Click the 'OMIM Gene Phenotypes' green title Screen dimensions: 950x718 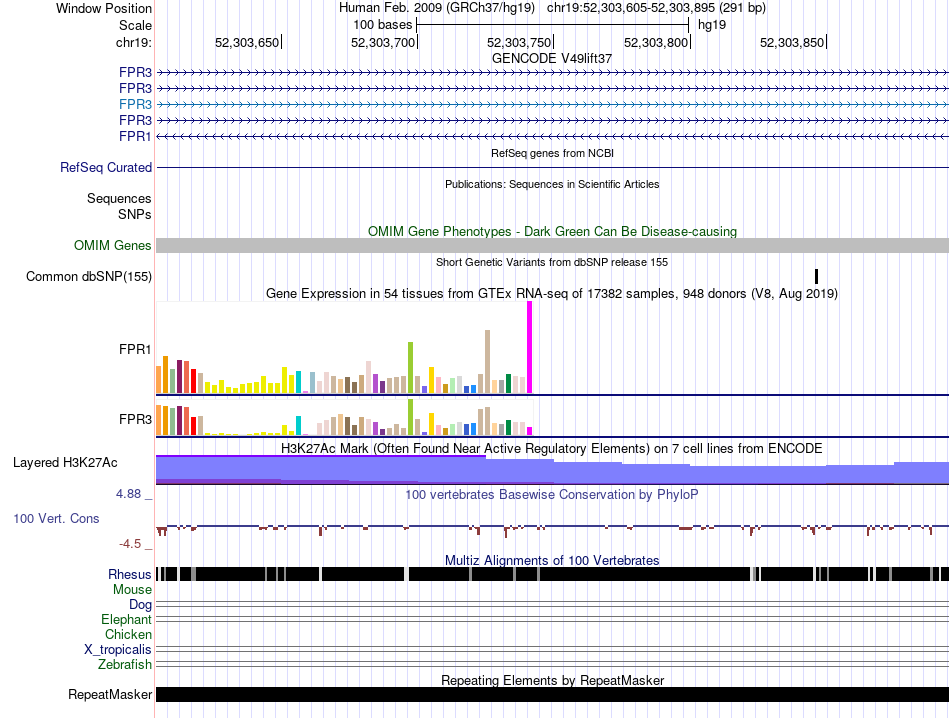point(553,231)
